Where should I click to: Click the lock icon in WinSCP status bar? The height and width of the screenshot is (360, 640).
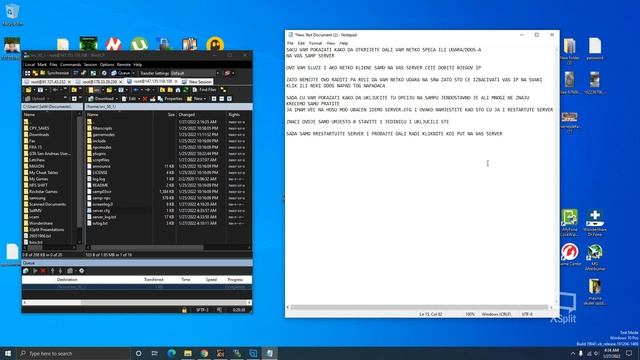(x=184, y=310)
